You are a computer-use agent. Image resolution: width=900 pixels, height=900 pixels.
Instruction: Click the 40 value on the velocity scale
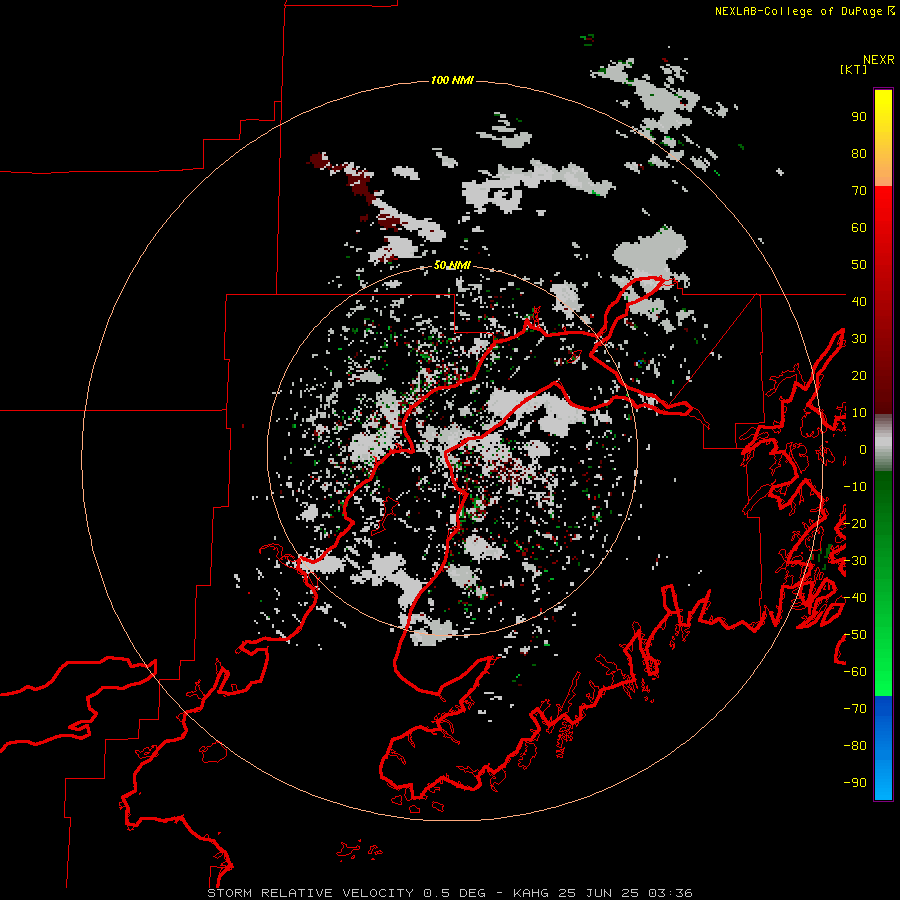pos(859,301)
